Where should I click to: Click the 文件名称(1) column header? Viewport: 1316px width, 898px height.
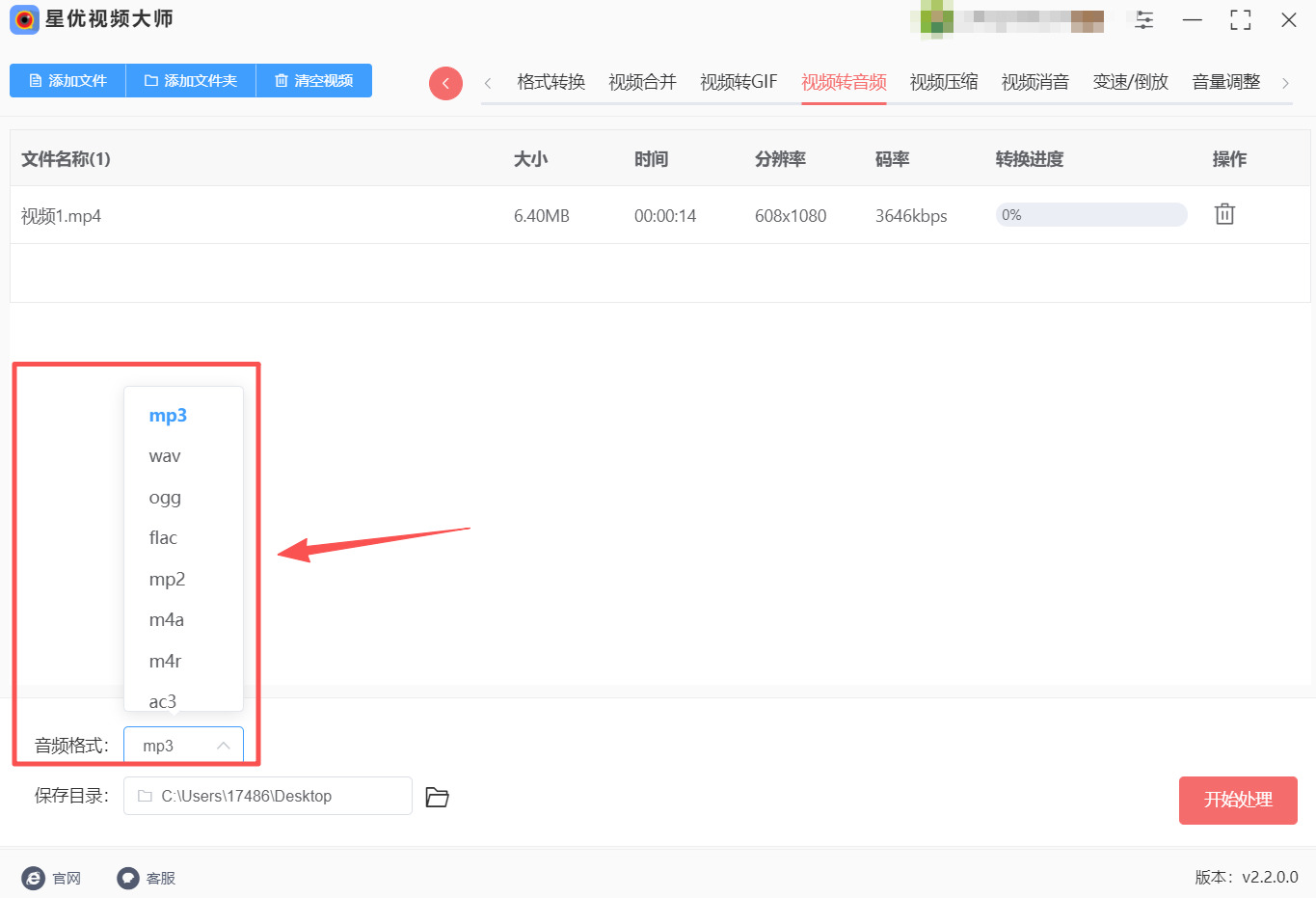click(x=66, y=159)
